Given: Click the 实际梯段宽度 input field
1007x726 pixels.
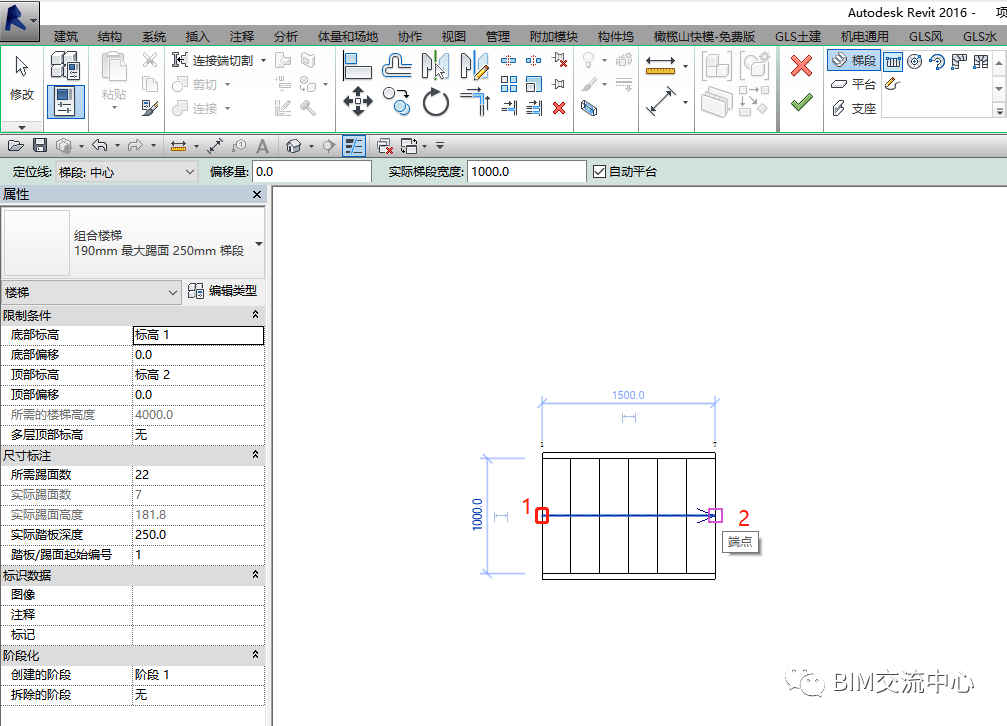Looking at the screenshot, I should [526, 172].
